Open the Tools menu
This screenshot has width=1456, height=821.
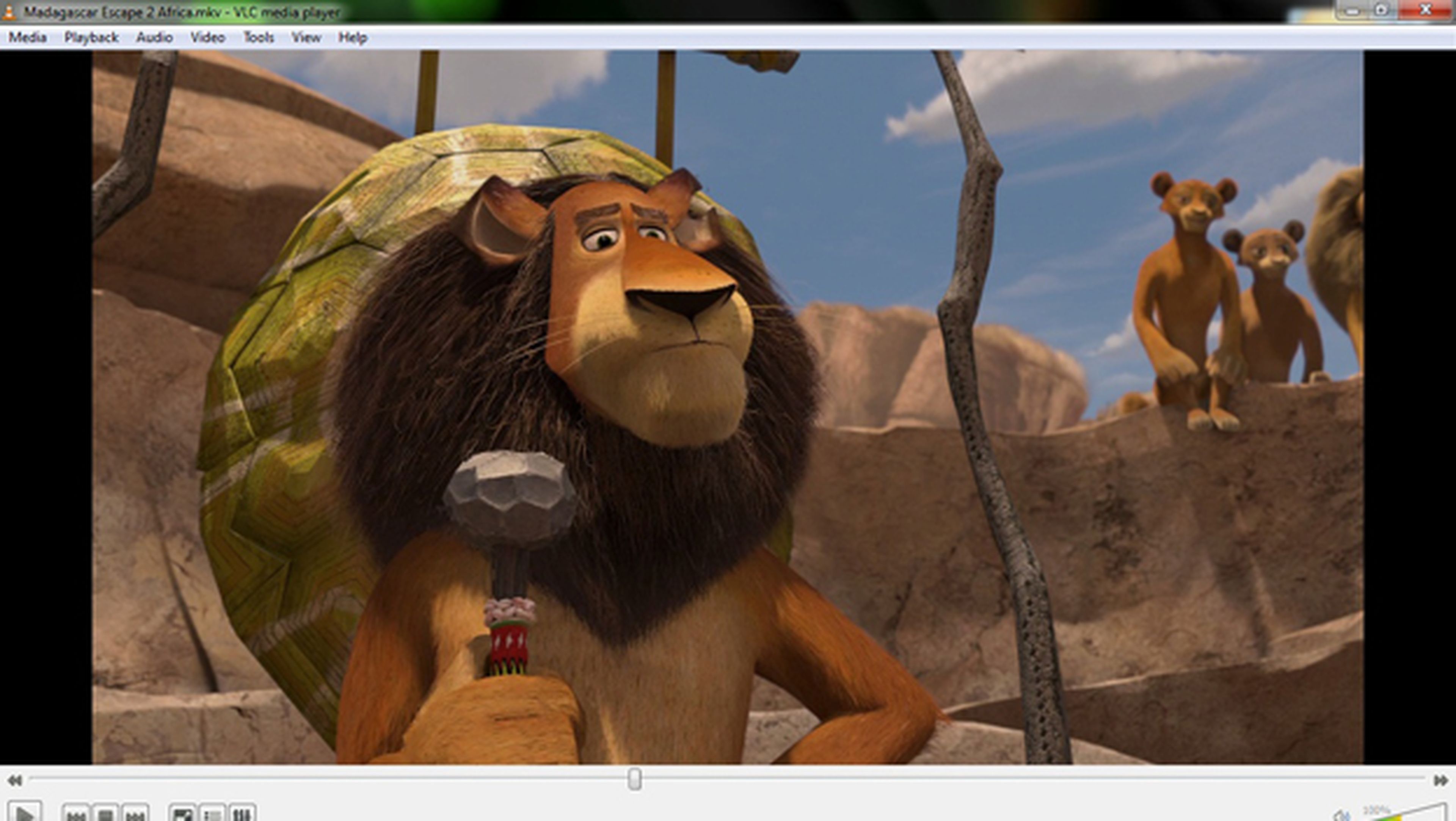coord(258,37)
